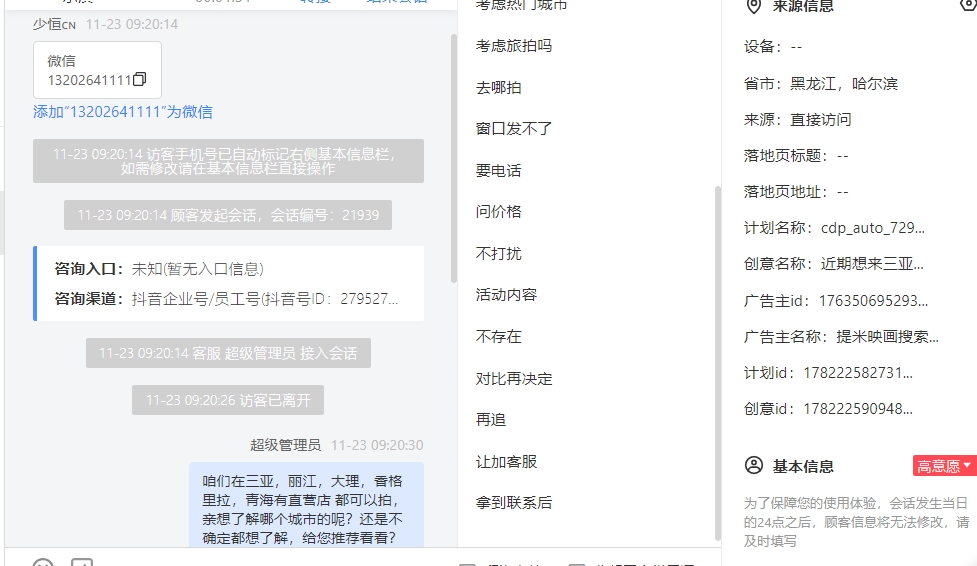Open the 高意愿 intent level dropdown
The image size is (977, 566).
point(945,466)
